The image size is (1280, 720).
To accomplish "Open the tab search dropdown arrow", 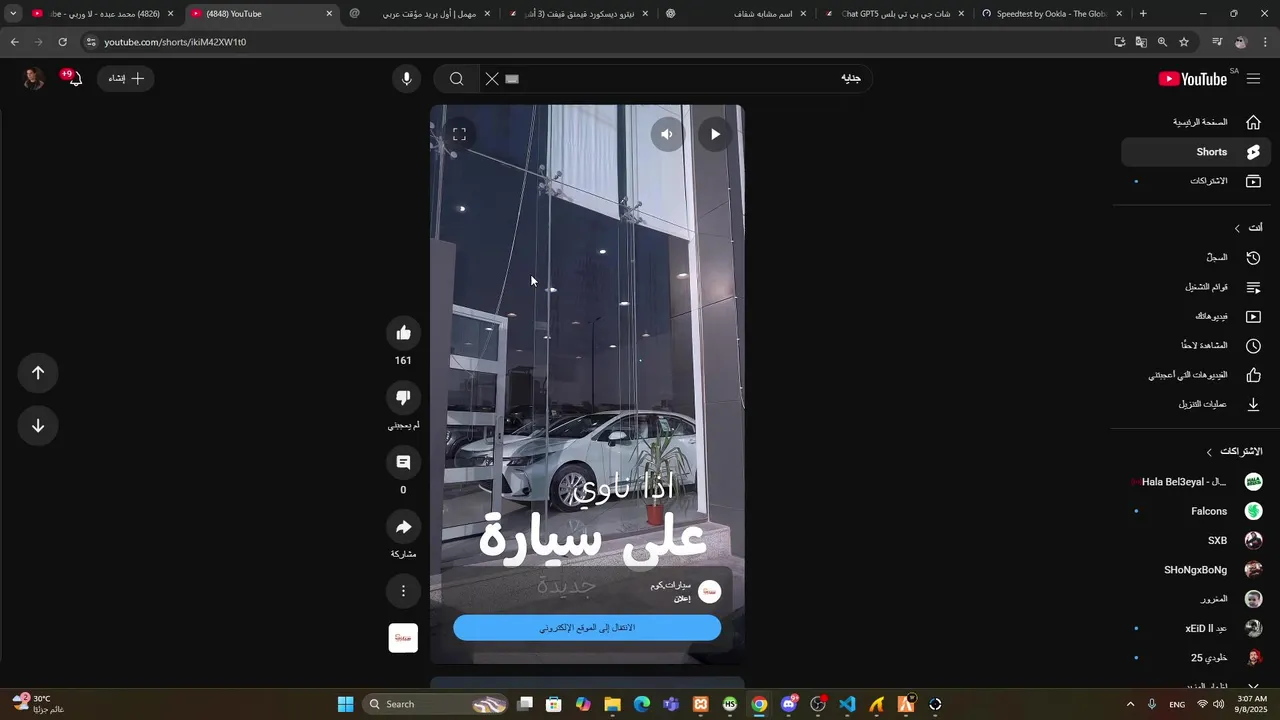I will pyautogui.click(x=13, y=14).
